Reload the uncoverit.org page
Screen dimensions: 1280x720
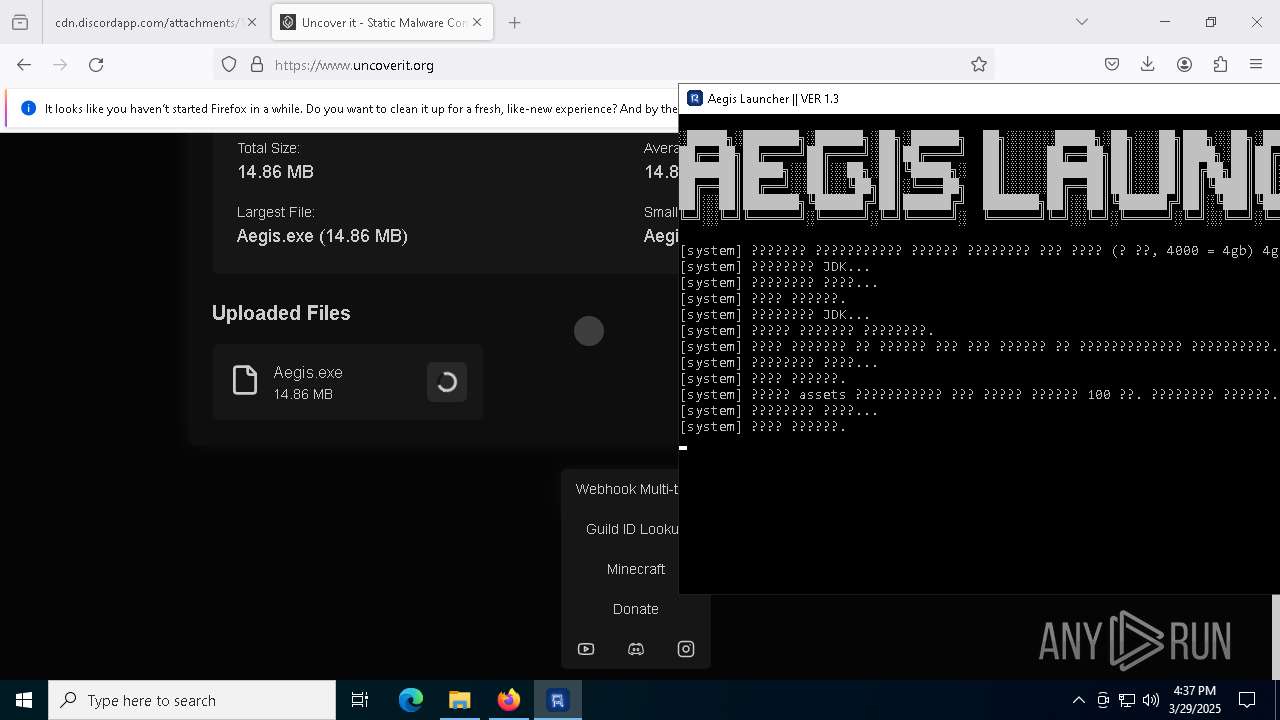tap(96, 65)
